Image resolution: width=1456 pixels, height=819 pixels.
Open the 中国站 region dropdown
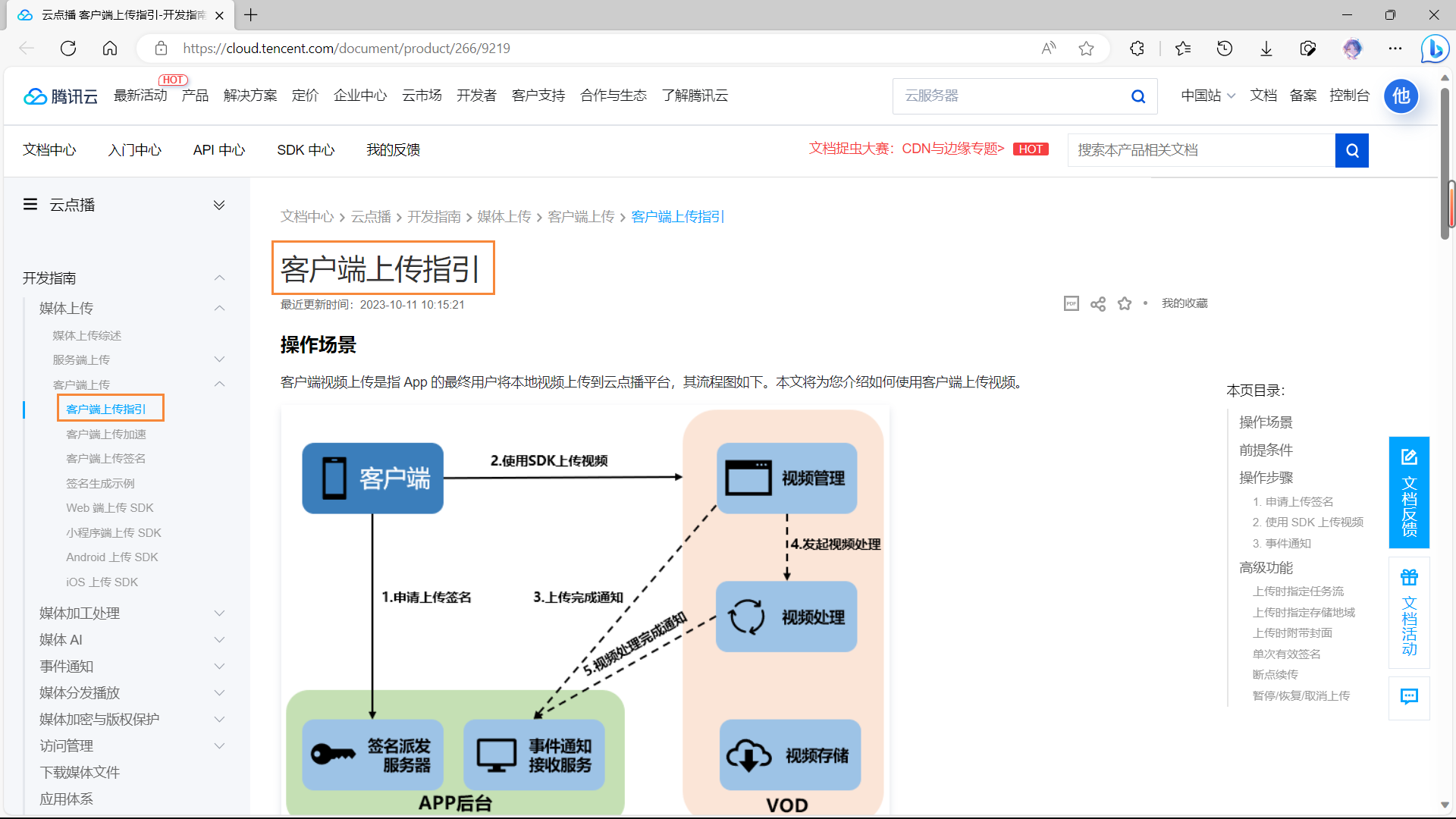1207,96
